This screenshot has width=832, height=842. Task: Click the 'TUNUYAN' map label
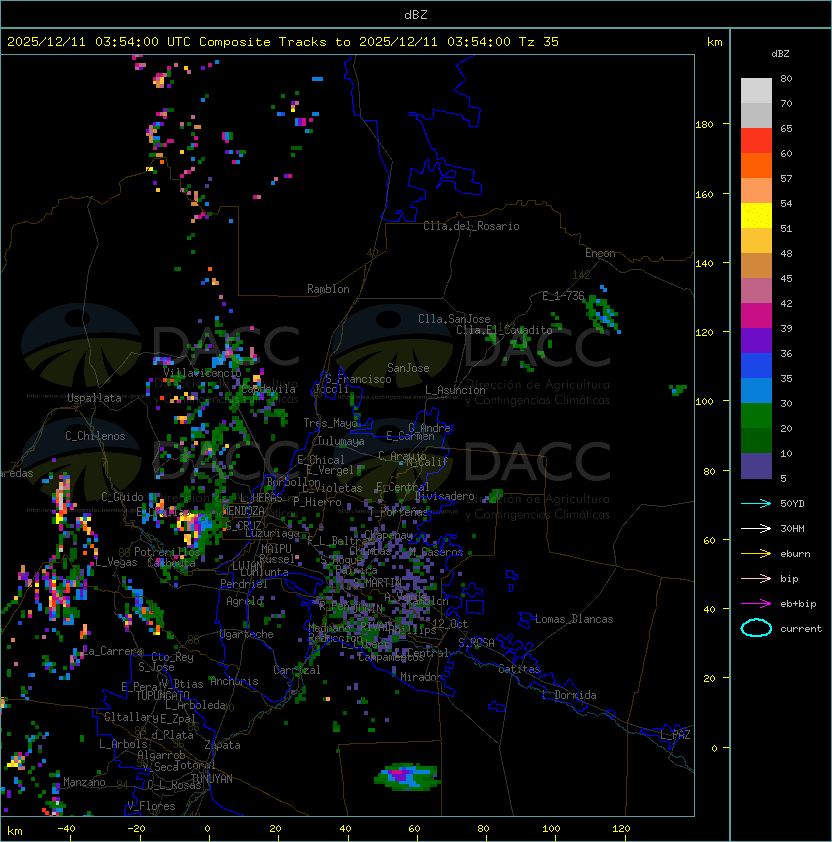[212, 779]
